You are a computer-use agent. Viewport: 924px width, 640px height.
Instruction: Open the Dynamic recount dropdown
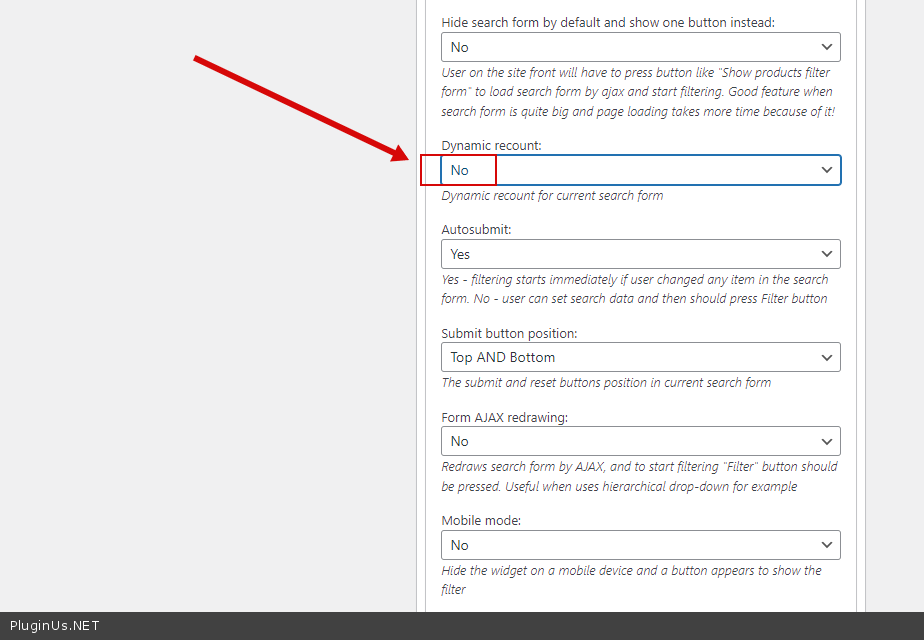tap(640, 170)
